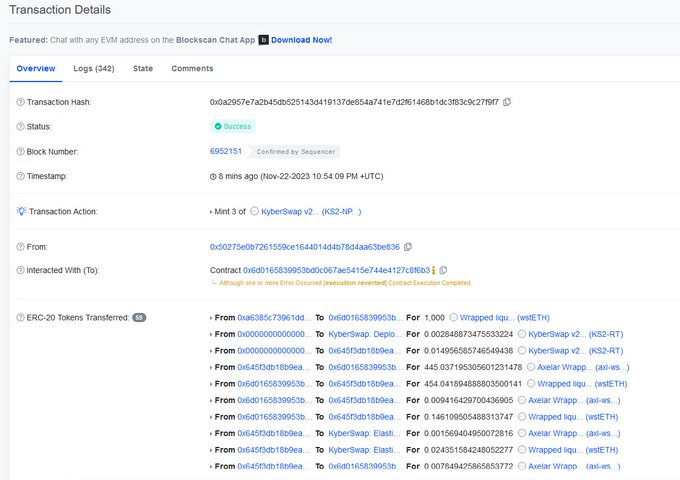Click help icon next to From label

tap(20, 247)
